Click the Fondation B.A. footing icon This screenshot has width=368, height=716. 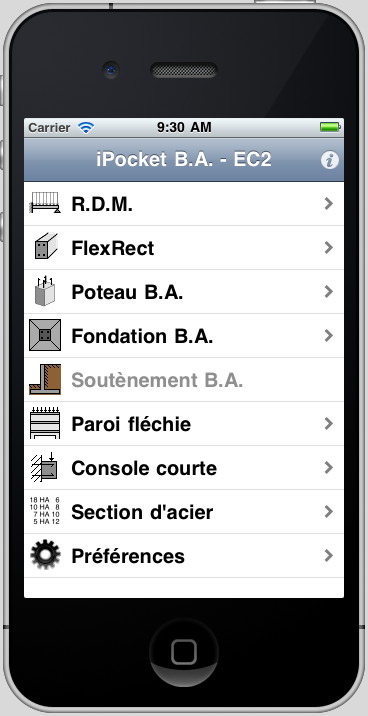(x=45, y=335)
